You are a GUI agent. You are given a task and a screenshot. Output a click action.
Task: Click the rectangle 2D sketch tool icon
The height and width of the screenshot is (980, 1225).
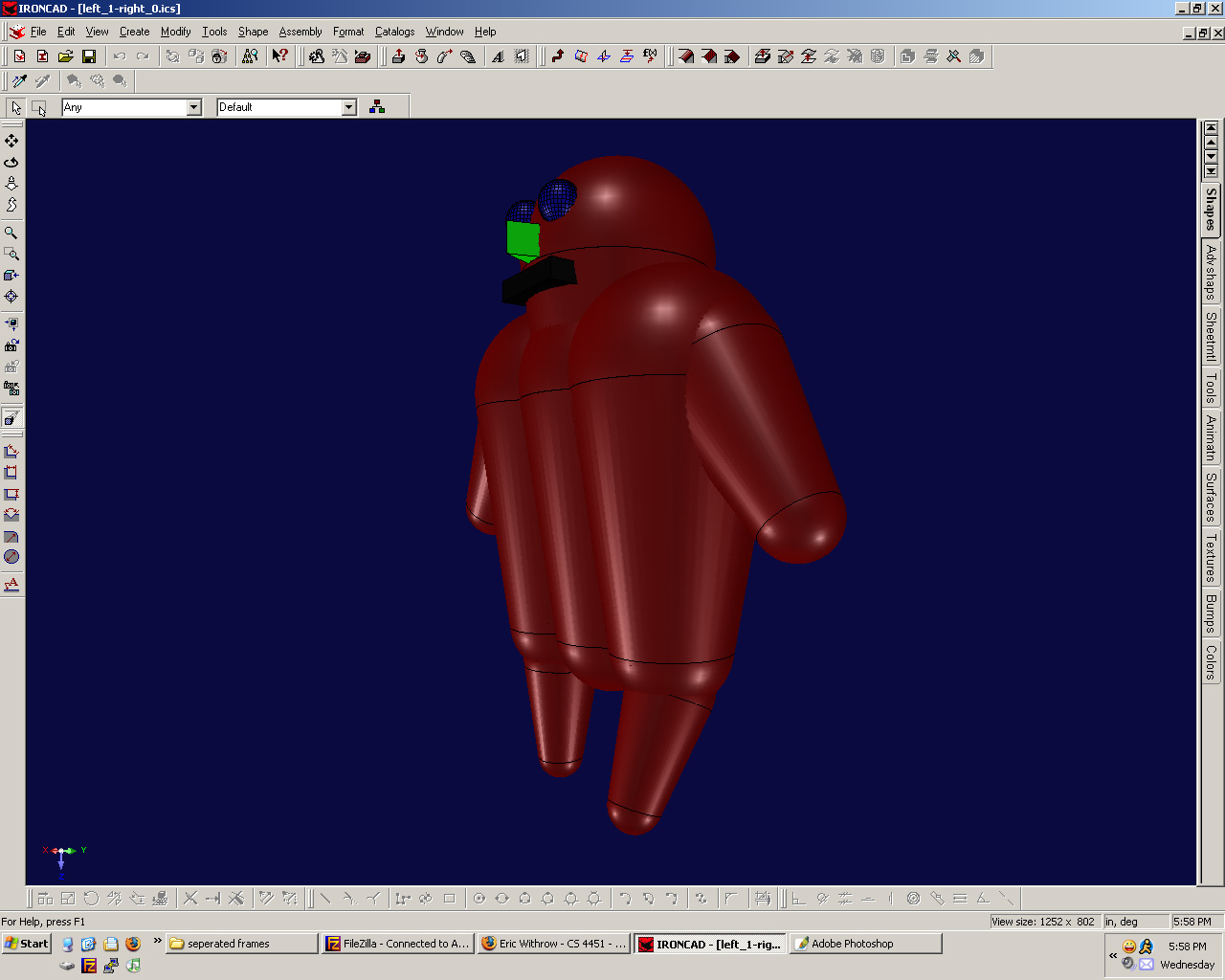(449, 899)
